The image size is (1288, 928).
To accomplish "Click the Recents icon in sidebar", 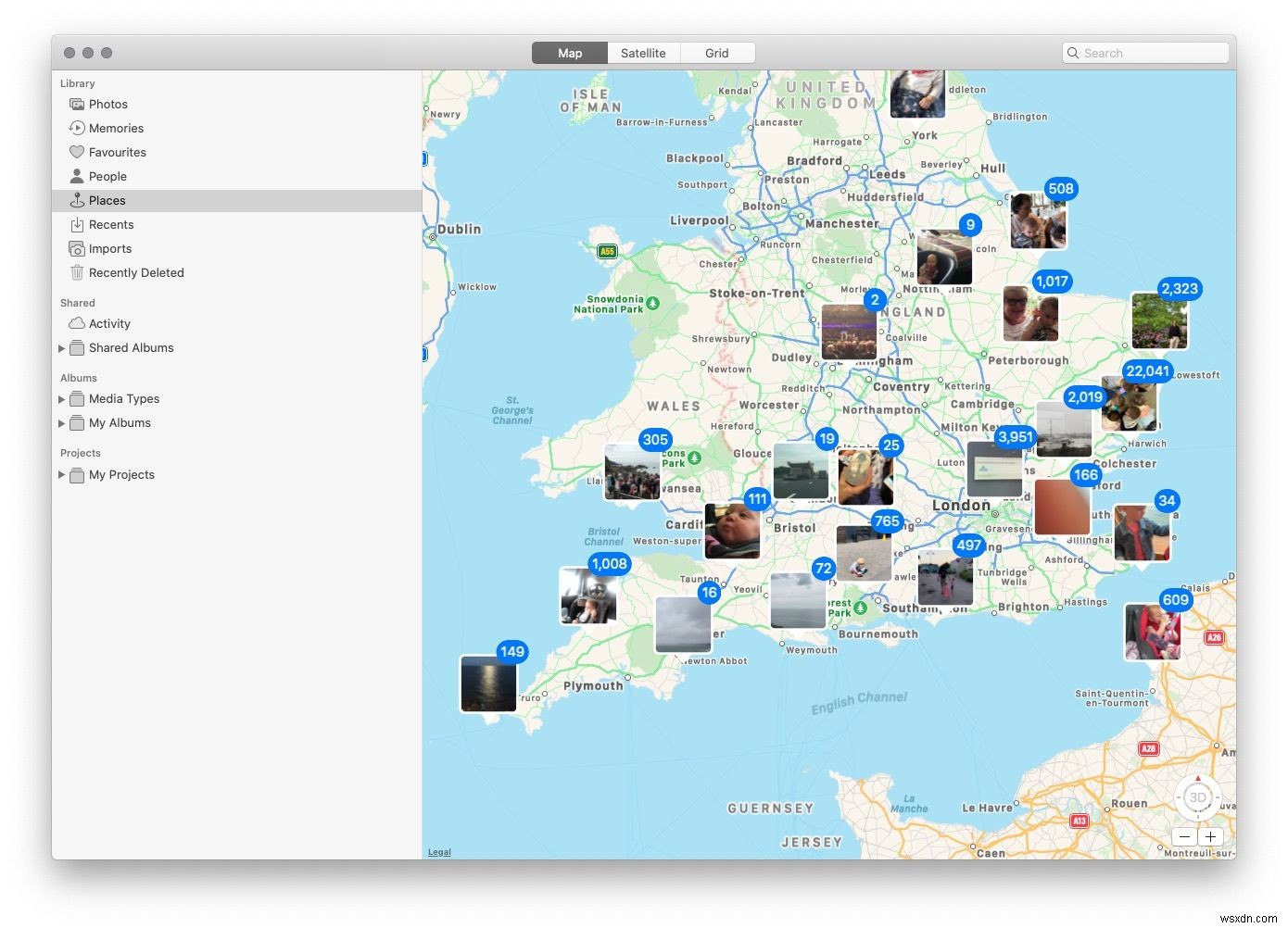I will [77, 224].
